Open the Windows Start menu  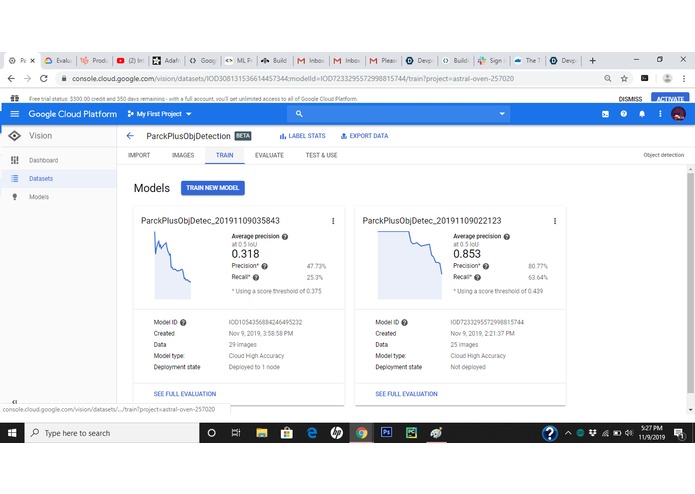[x=12, y=433]
